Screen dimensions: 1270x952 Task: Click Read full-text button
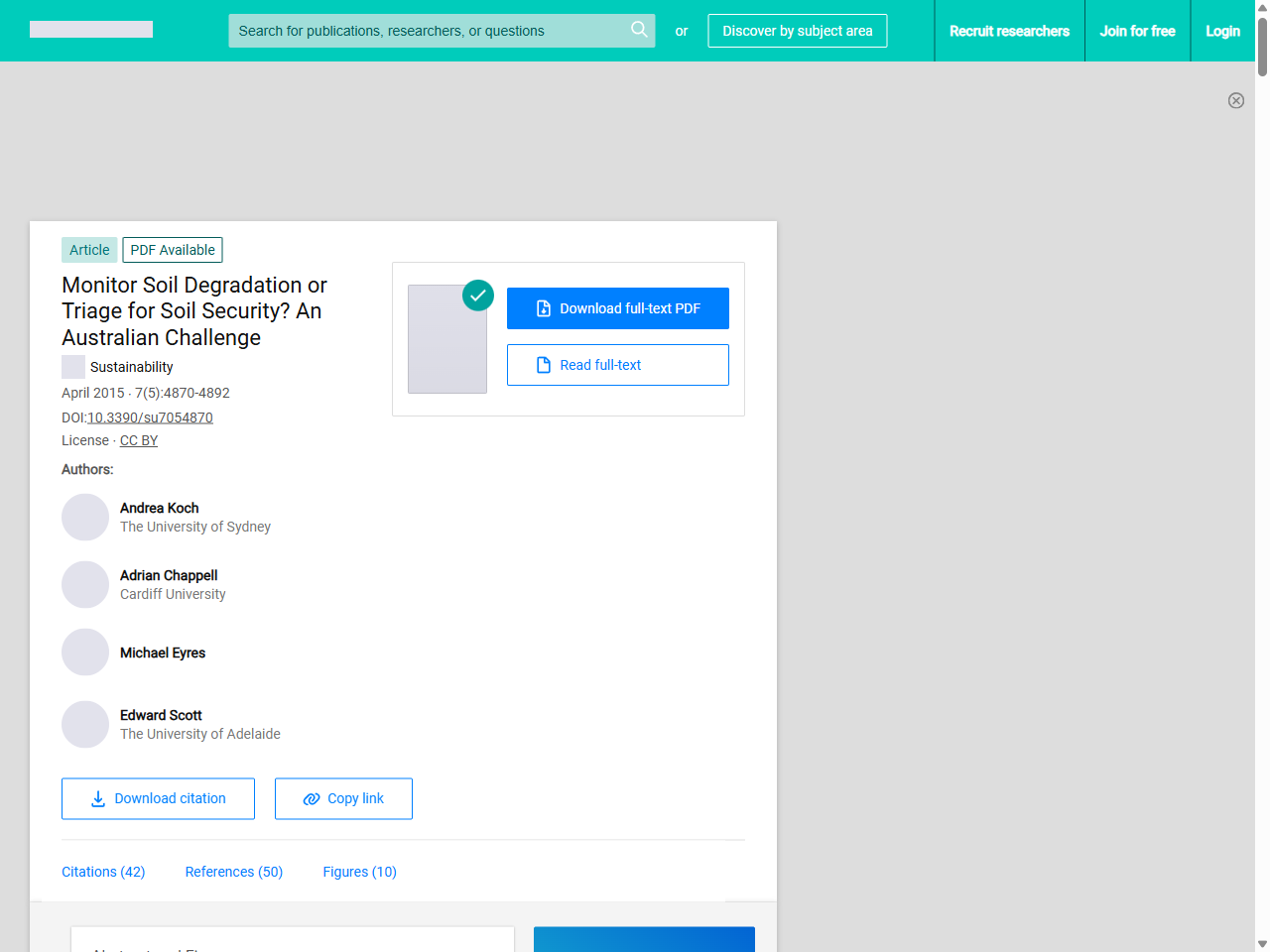point(618,365)
